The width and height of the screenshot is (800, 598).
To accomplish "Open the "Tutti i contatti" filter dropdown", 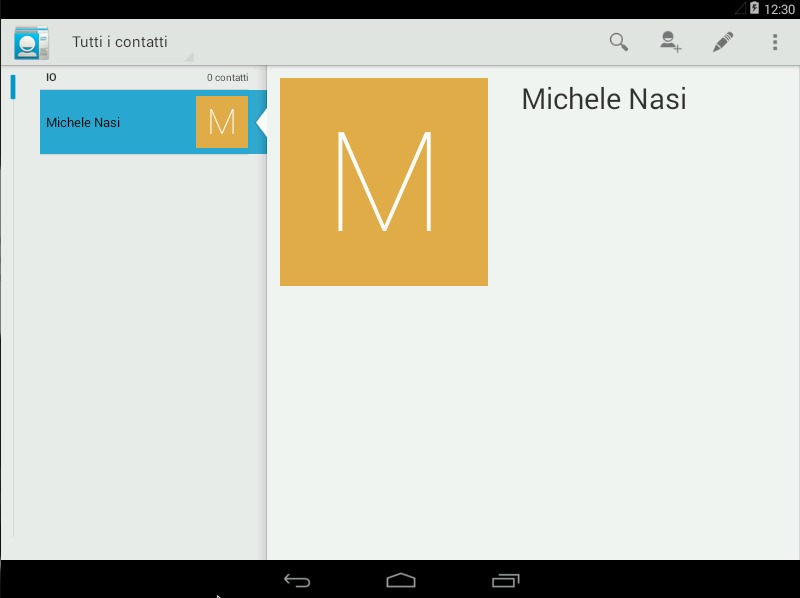I will pyautogui.click(x=120, y=42).
